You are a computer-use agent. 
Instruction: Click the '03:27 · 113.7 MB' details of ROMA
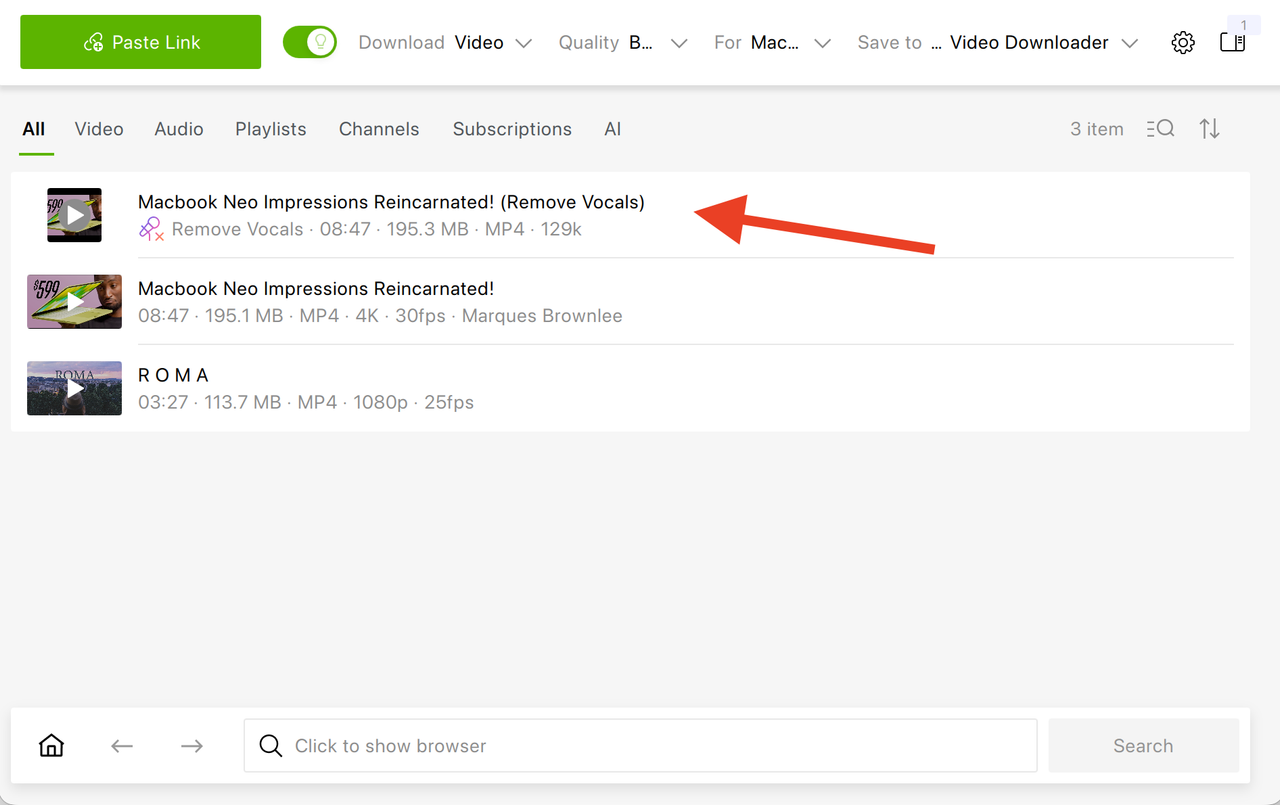point(306,402)
